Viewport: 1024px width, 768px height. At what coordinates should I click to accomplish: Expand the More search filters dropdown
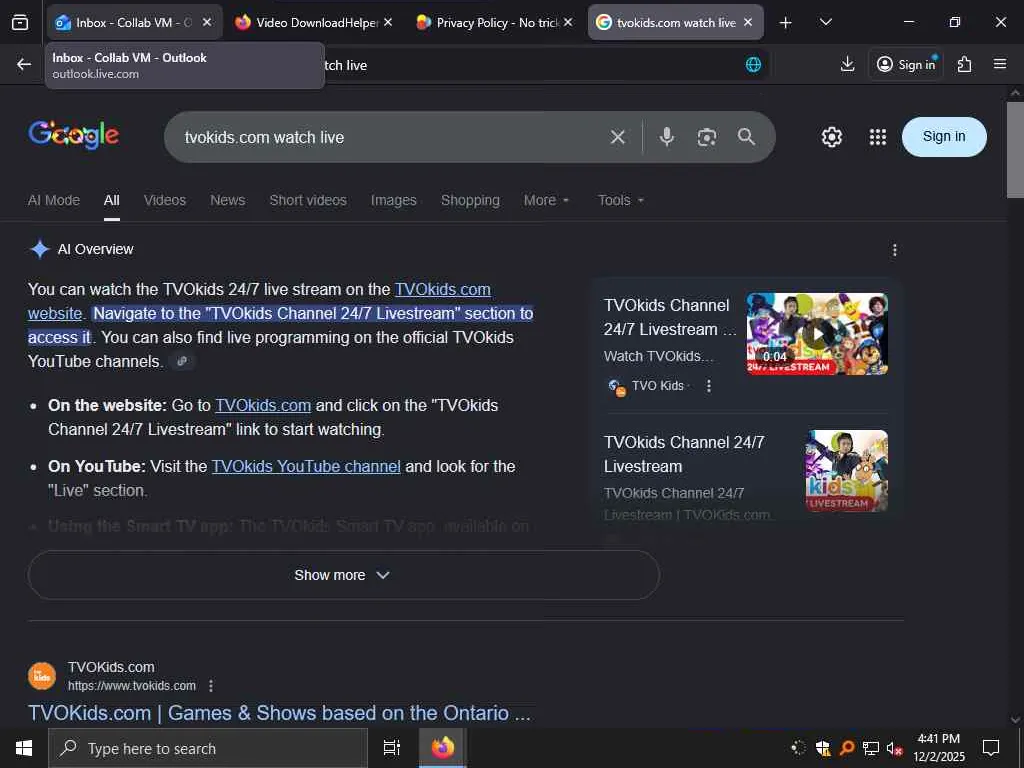(x=546, y=200)
